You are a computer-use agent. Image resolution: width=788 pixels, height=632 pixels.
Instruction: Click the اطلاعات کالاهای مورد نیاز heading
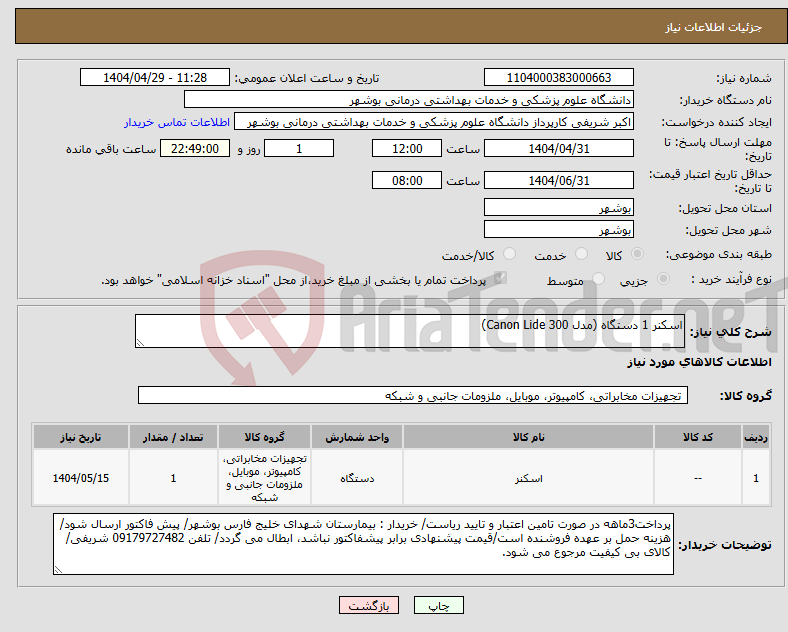coord(699,362)
